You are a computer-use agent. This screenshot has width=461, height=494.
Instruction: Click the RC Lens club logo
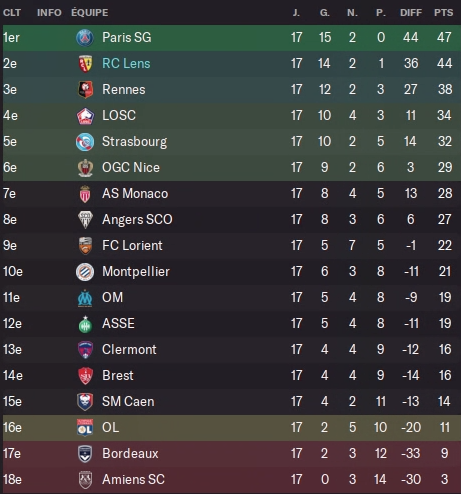tap(85, 63)
